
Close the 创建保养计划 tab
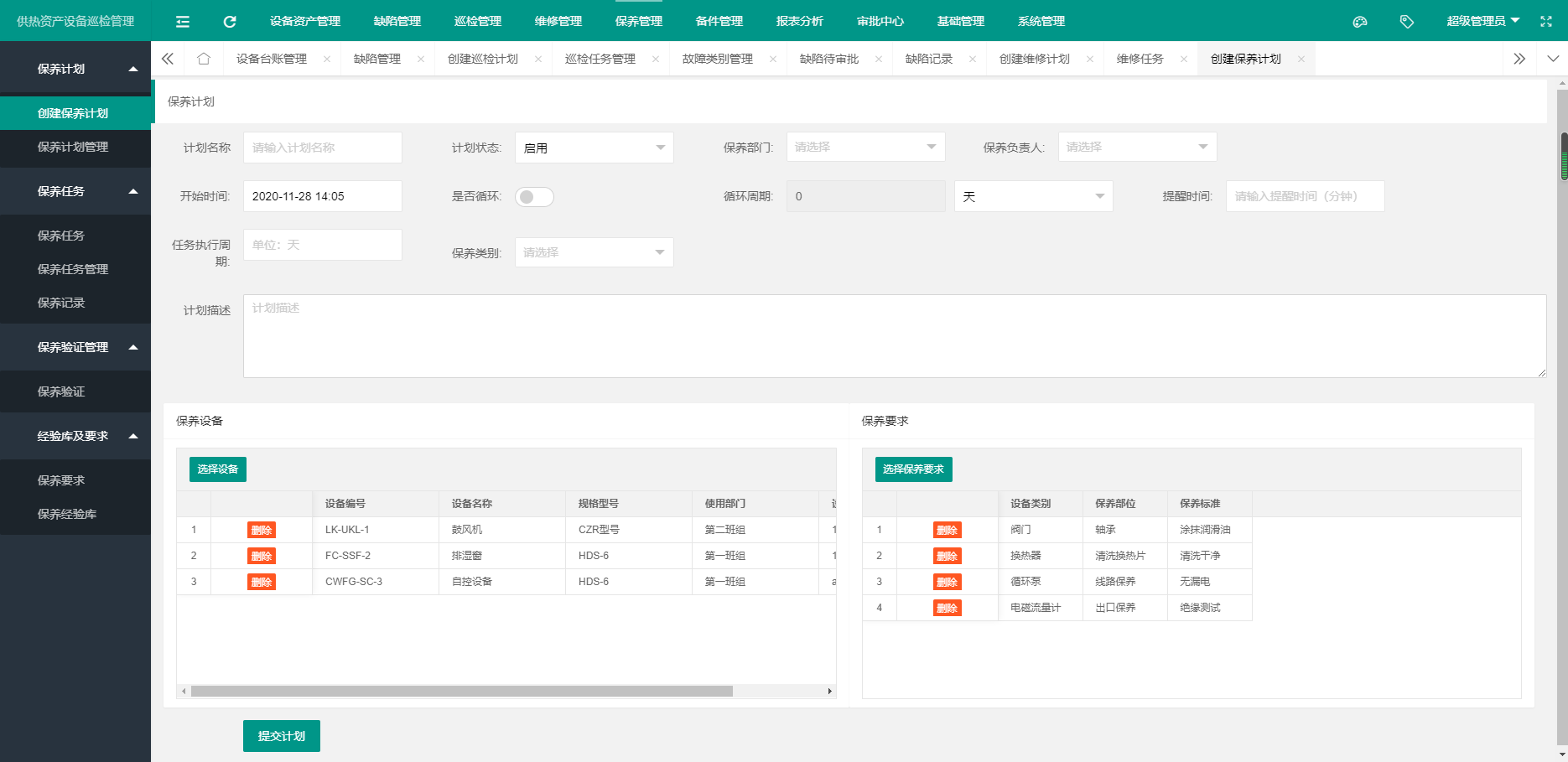(1301, 59)
